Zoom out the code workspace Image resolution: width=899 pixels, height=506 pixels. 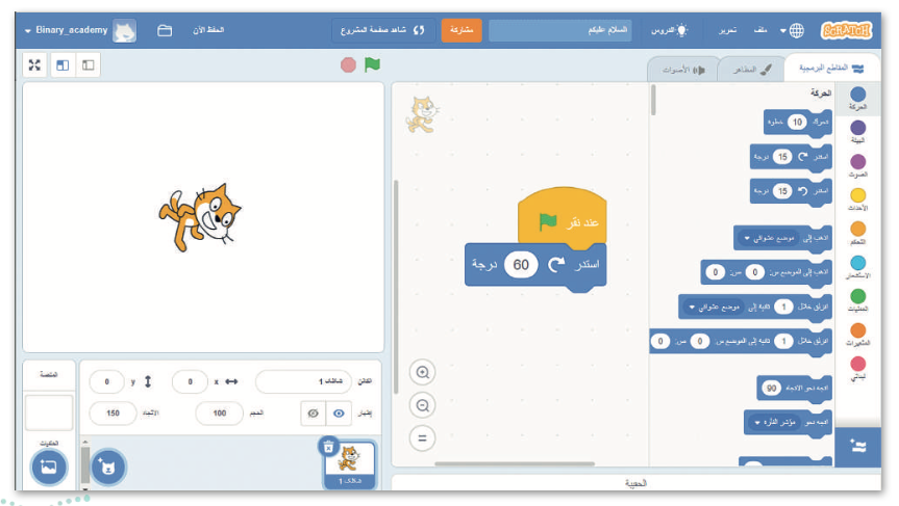(x=423, y=406)
